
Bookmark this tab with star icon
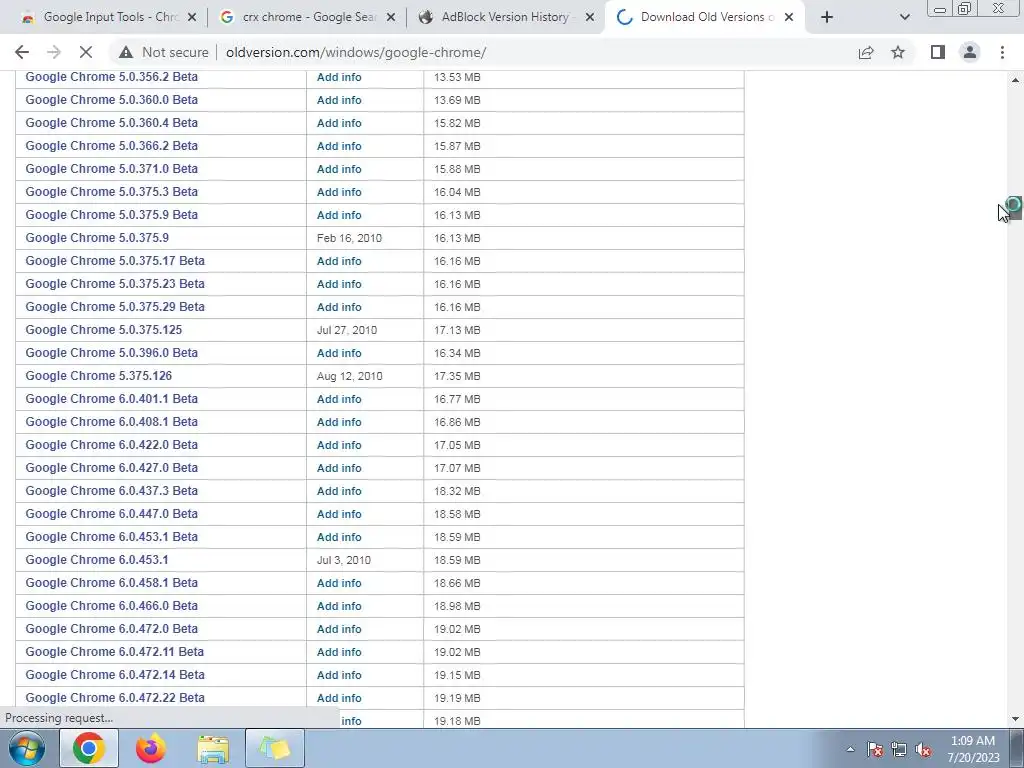[x=898, y=52]
